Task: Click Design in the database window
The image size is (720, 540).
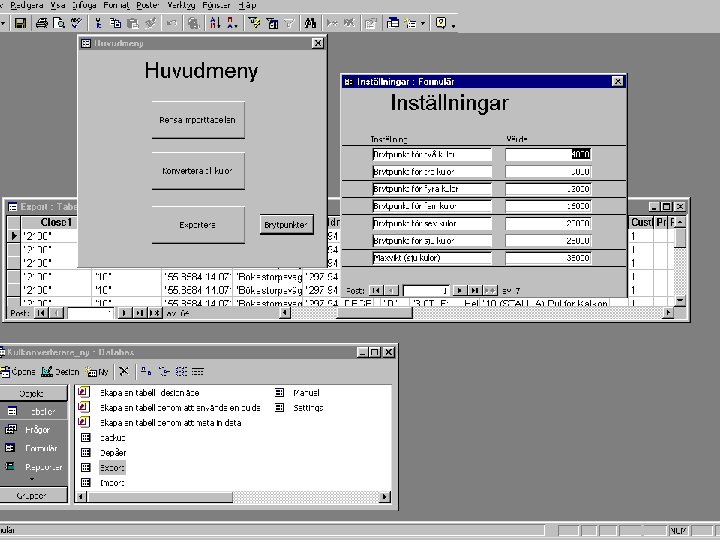Action: point(60,371)
